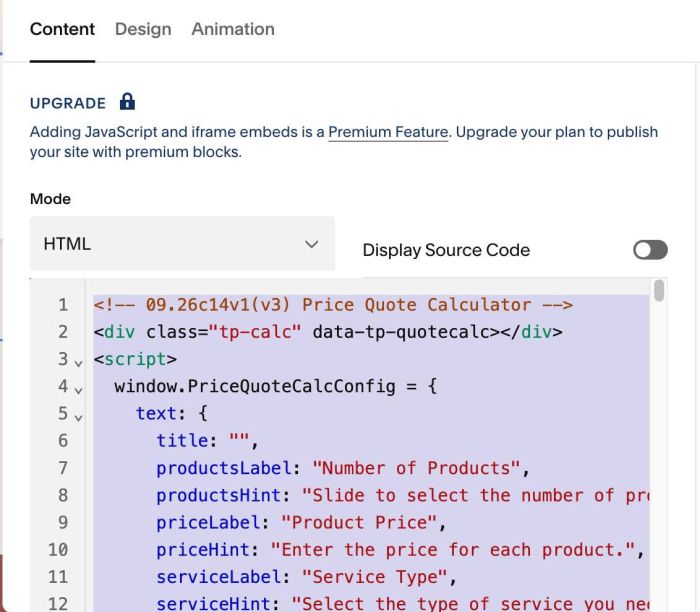Open the HTML mode dropdown
This screenshot has height=612, width=700.
pyautogui.click(x=182, y=244)
